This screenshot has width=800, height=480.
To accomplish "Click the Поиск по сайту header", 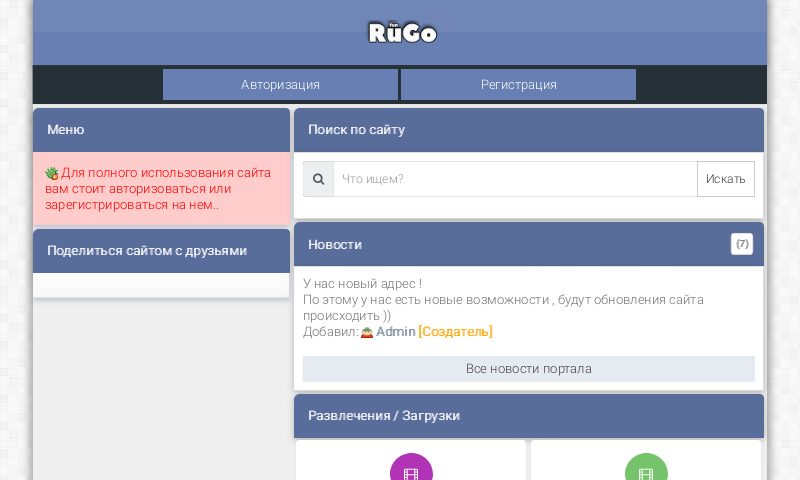I will pos(356,130).
